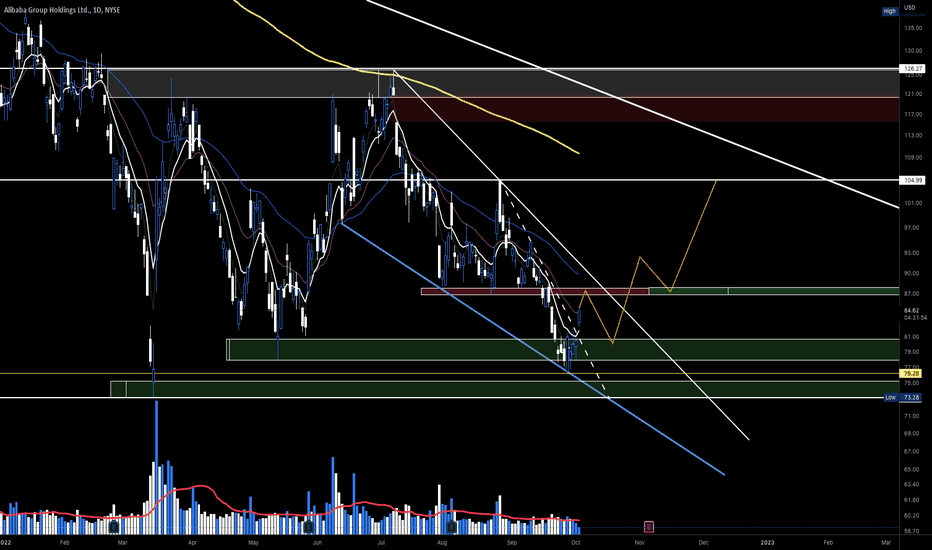Click the Low 73.28 price tag
The height and width of the screenshot is (550, 932).
click(903, 397)
